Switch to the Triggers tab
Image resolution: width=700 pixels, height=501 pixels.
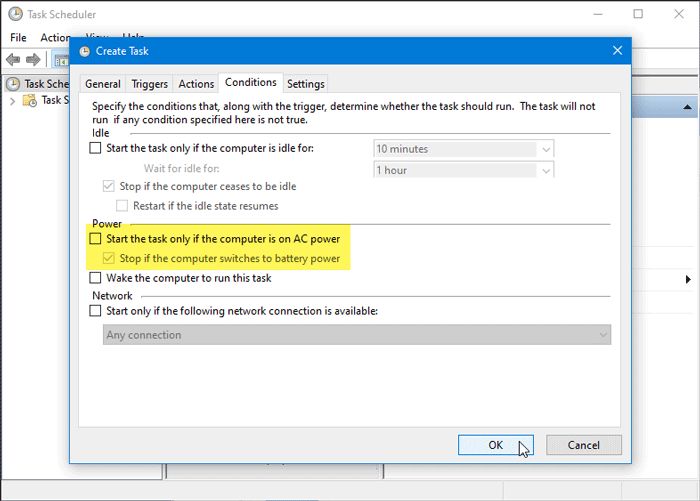coord(150,84)
